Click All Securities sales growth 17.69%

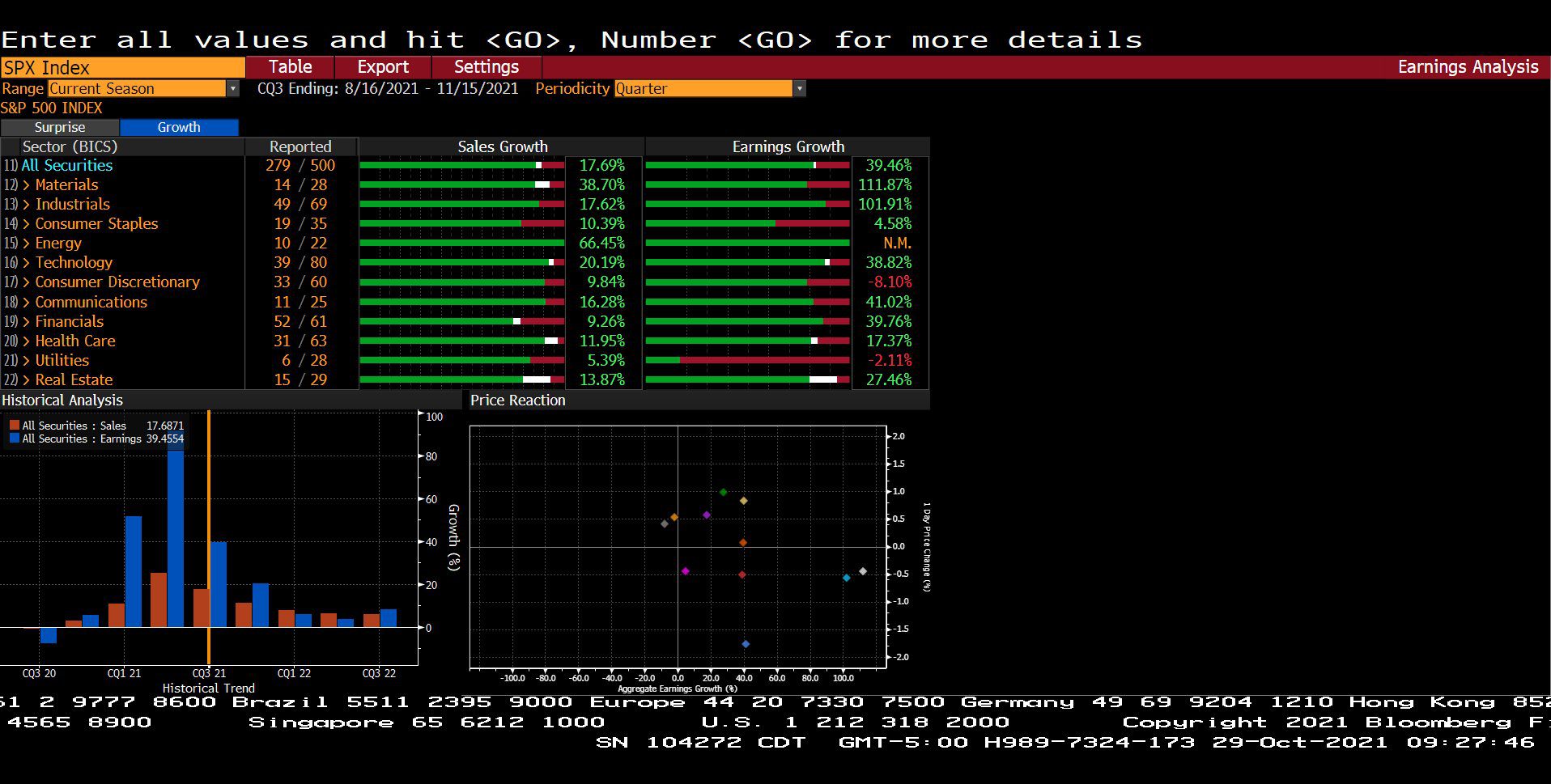(x=601, y=165)
